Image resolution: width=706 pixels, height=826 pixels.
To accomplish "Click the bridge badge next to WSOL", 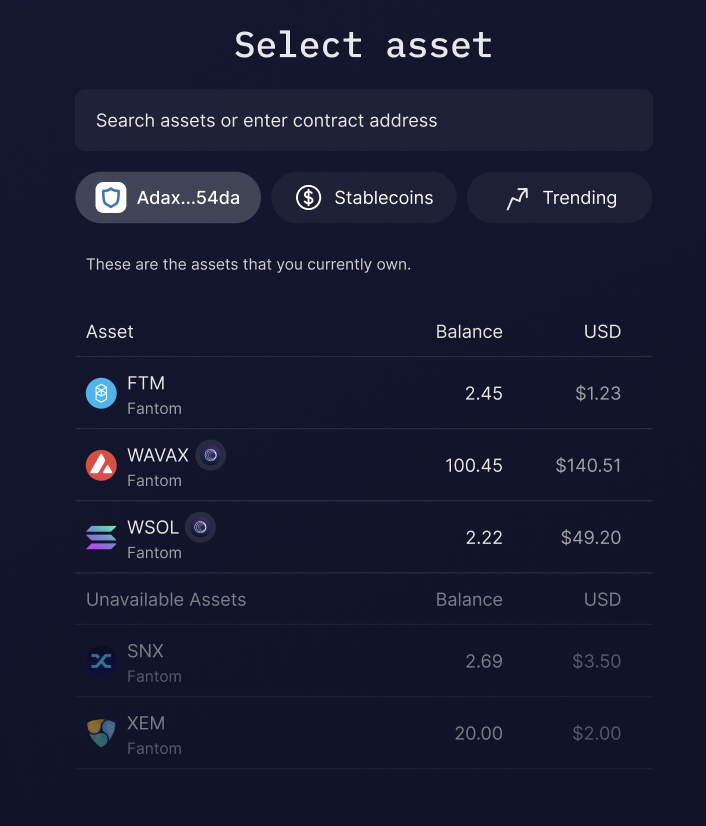I will [x=199, y=527].
